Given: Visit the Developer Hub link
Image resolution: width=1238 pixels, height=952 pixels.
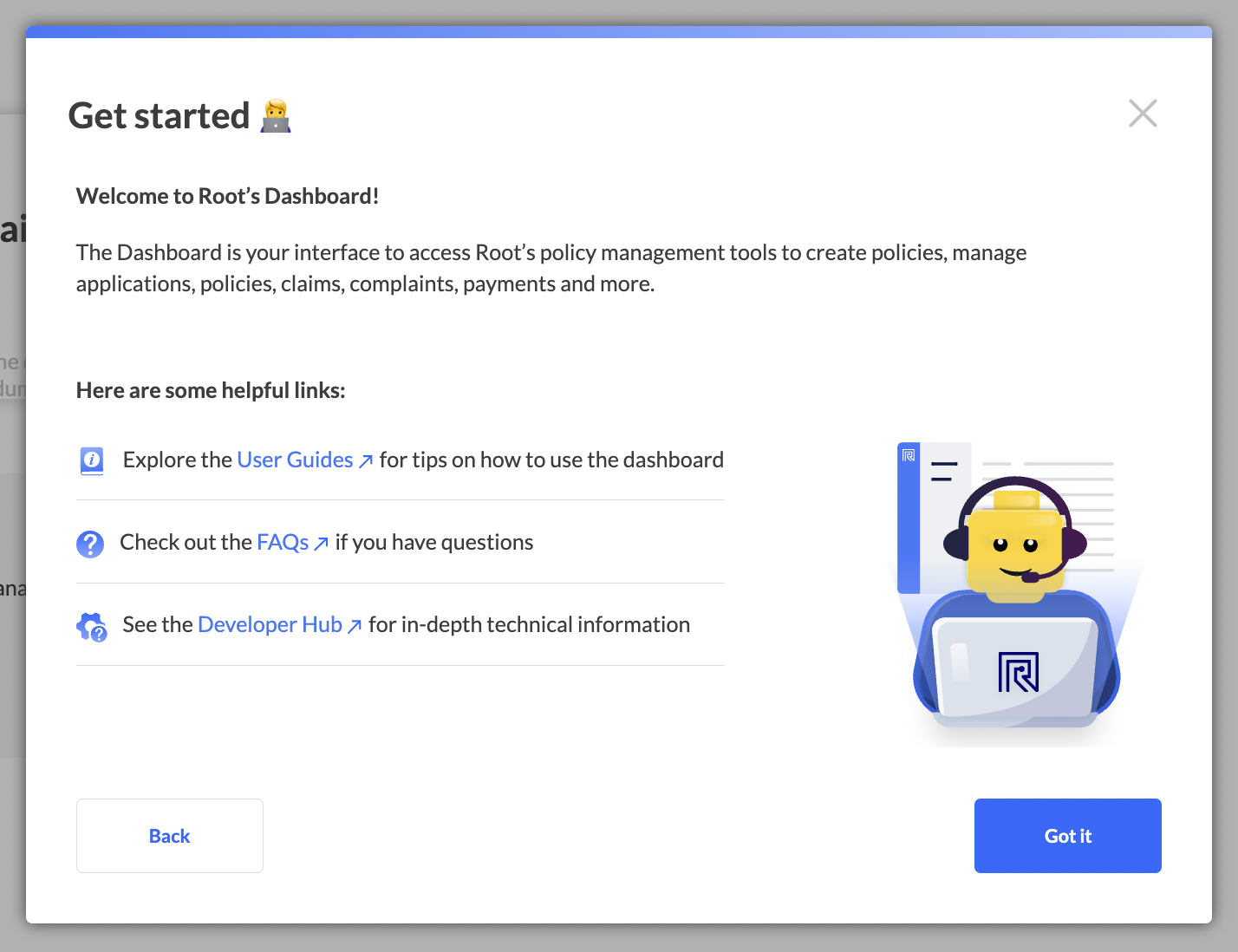Looking at the screenshot, I should pos(270,624).
